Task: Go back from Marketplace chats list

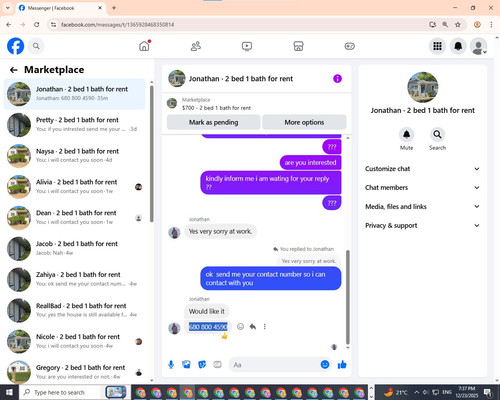Action: click(x=14, y=70)
